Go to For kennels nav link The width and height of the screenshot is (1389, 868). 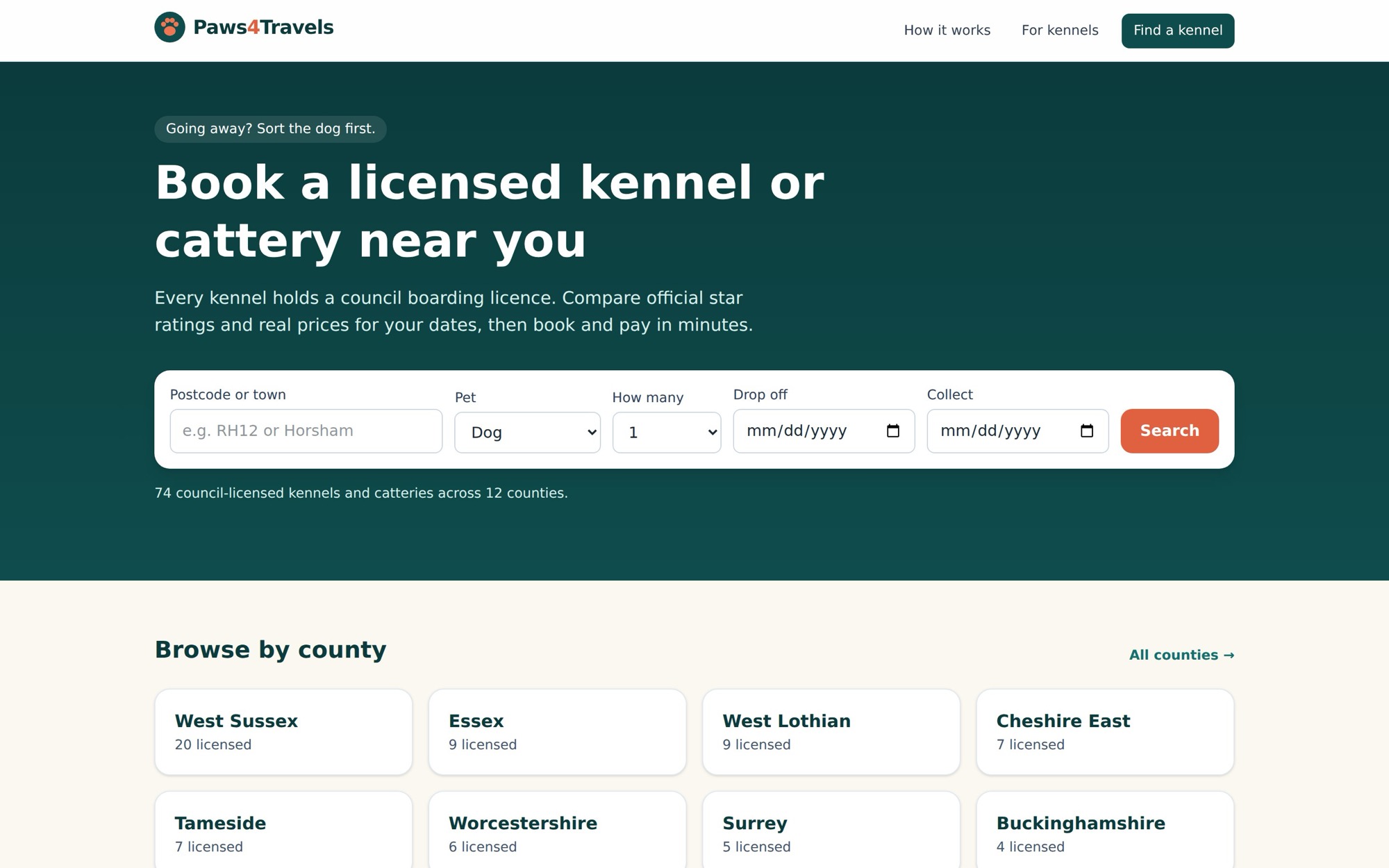[x=1060, y=31]
